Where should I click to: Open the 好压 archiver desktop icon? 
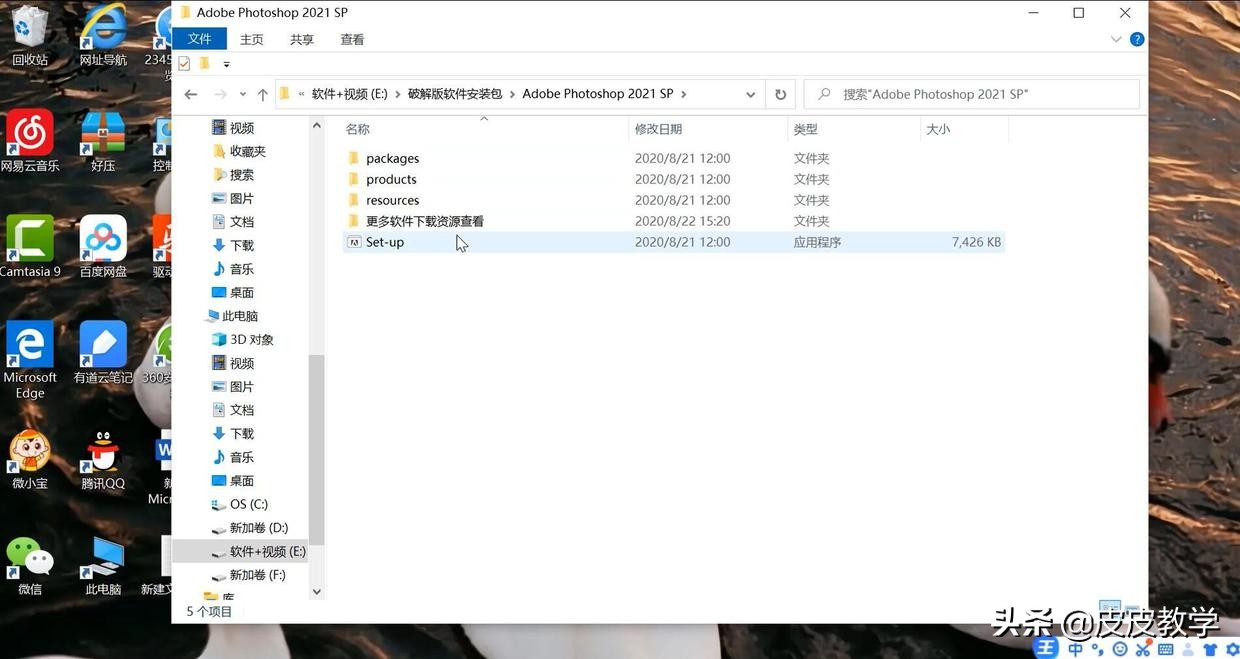coord(103,142)
